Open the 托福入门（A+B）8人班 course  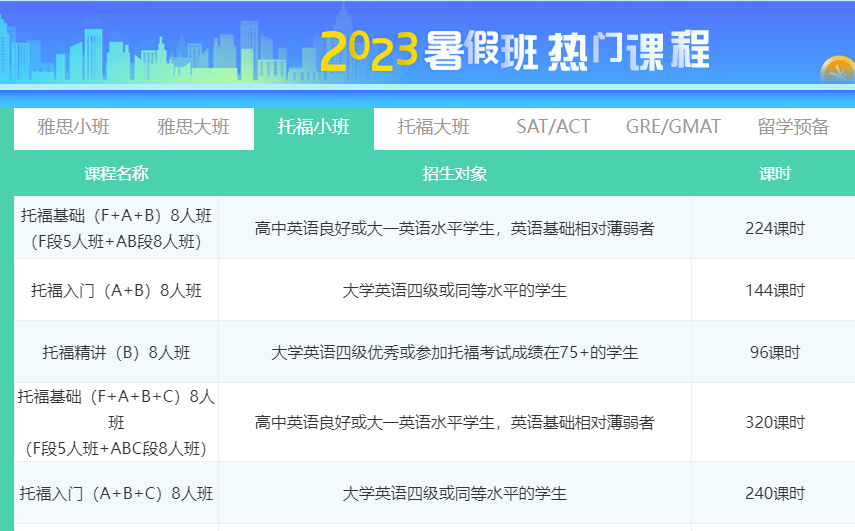(116, 291)
